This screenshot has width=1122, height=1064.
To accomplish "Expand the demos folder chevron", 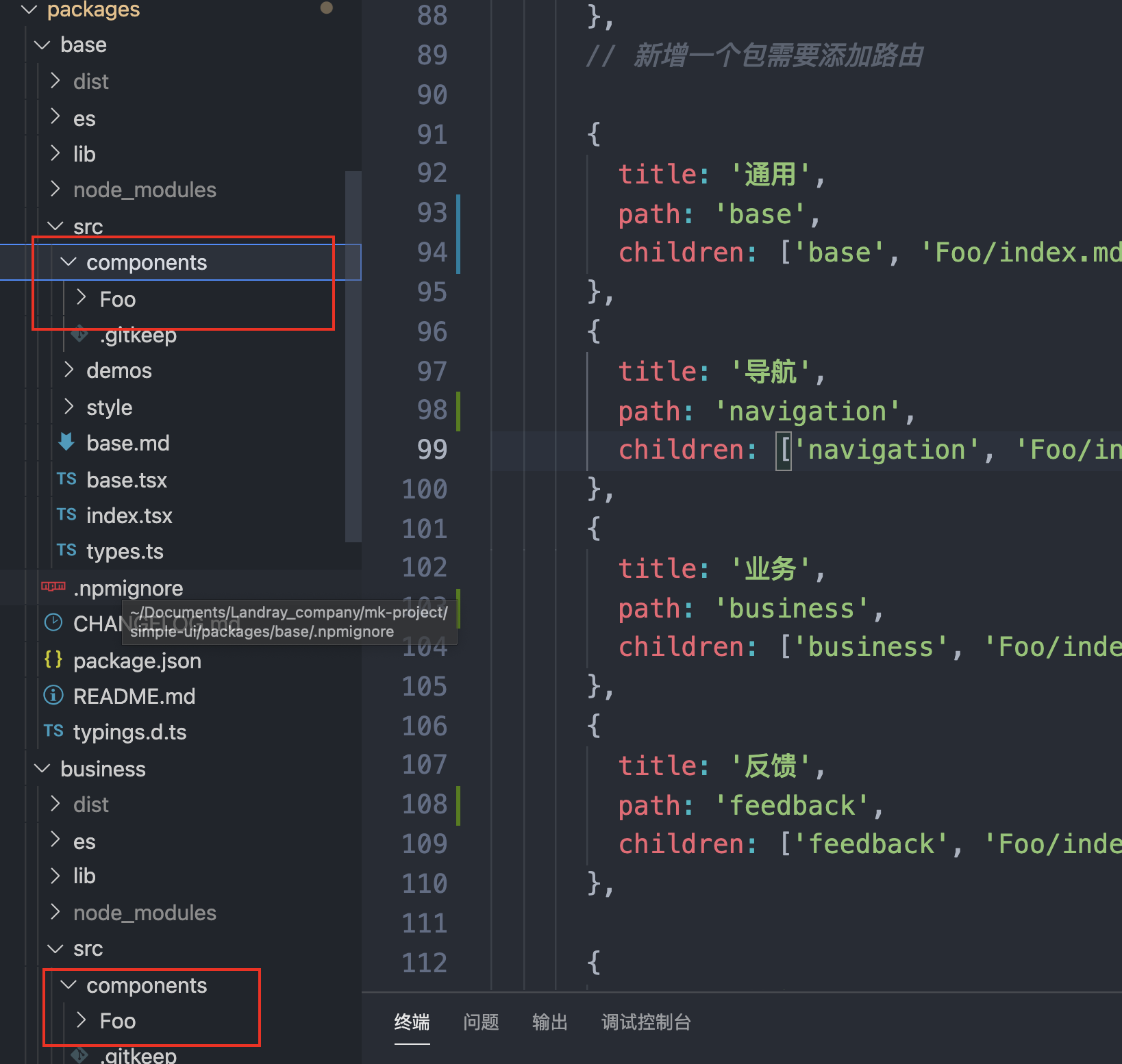I will [68, 370].
